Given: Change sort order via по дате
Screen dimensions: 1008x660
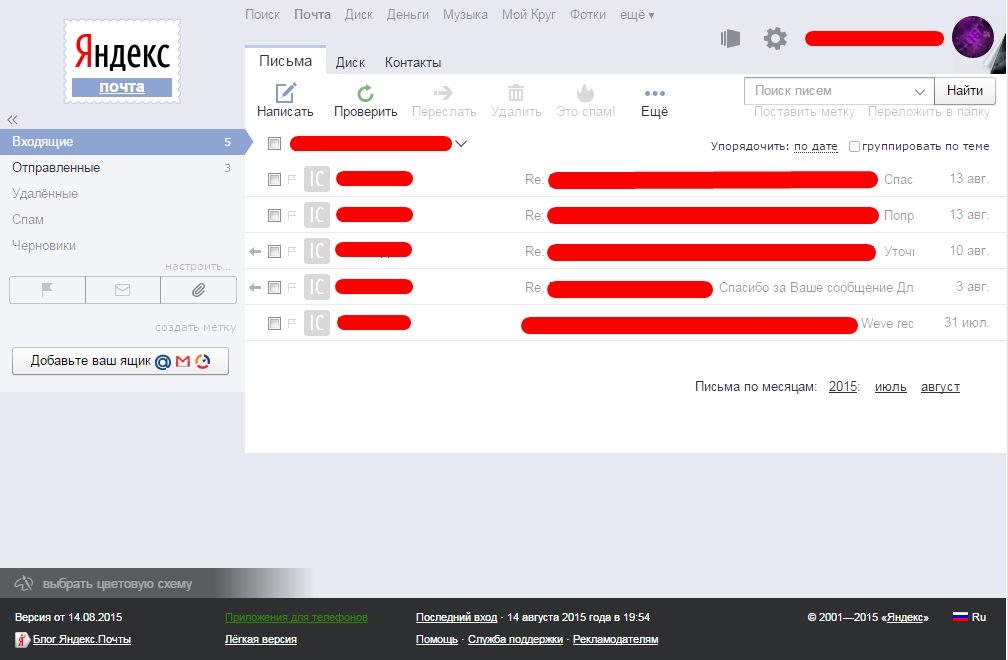Looking at the screenshot, I should tap(815, 147).
